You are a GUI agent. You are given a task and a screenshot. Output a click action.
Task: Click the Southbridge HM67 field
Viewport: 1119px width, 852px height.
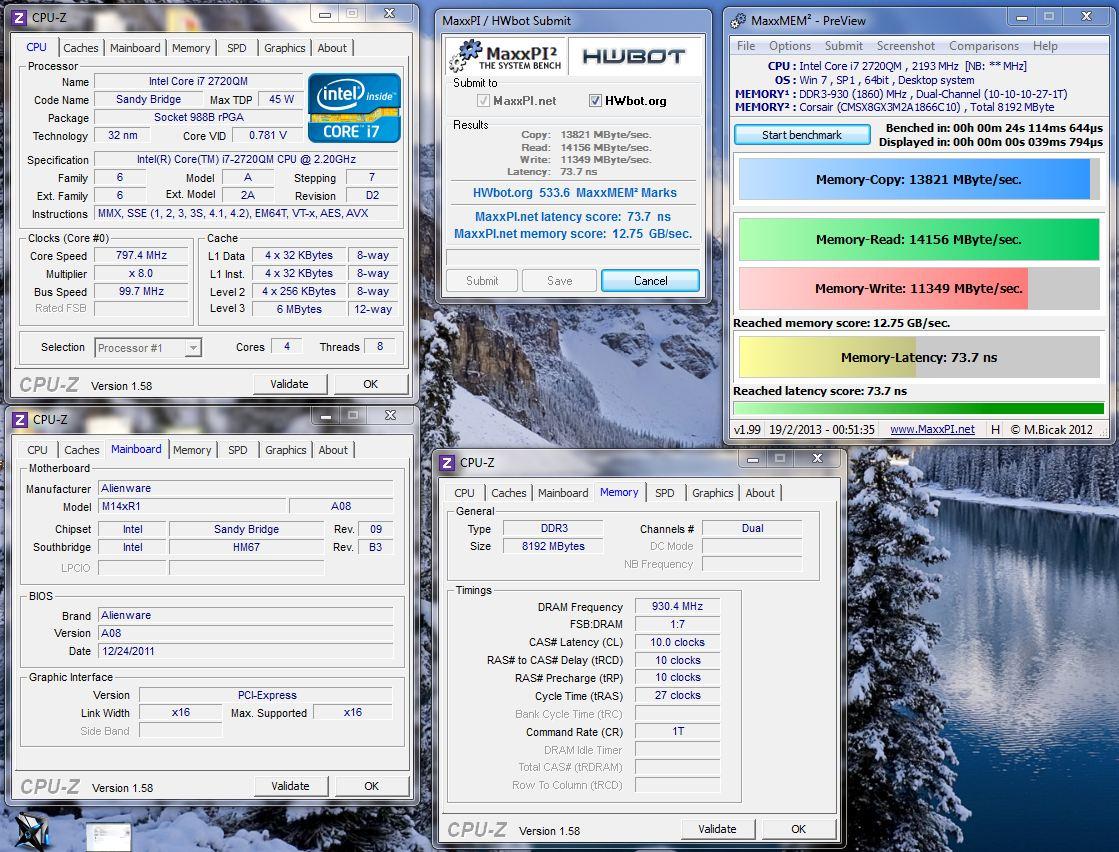(246, 547)
